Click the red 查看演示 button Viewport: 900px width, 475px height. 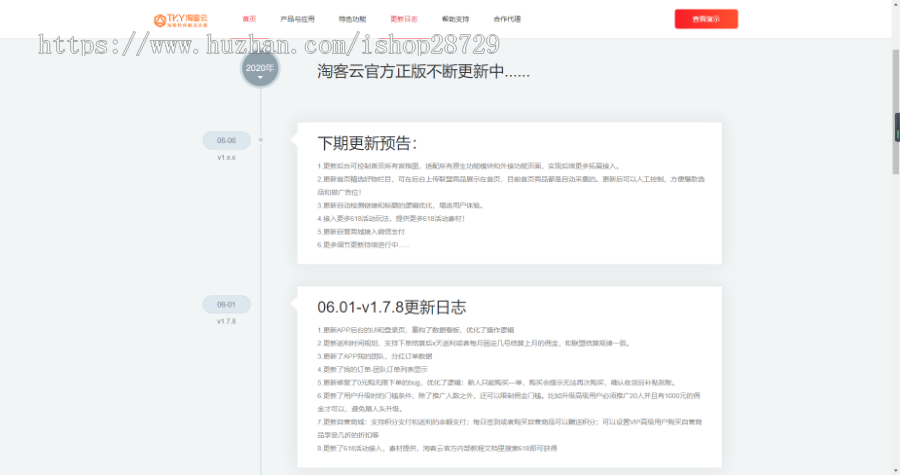coord(706,19)
